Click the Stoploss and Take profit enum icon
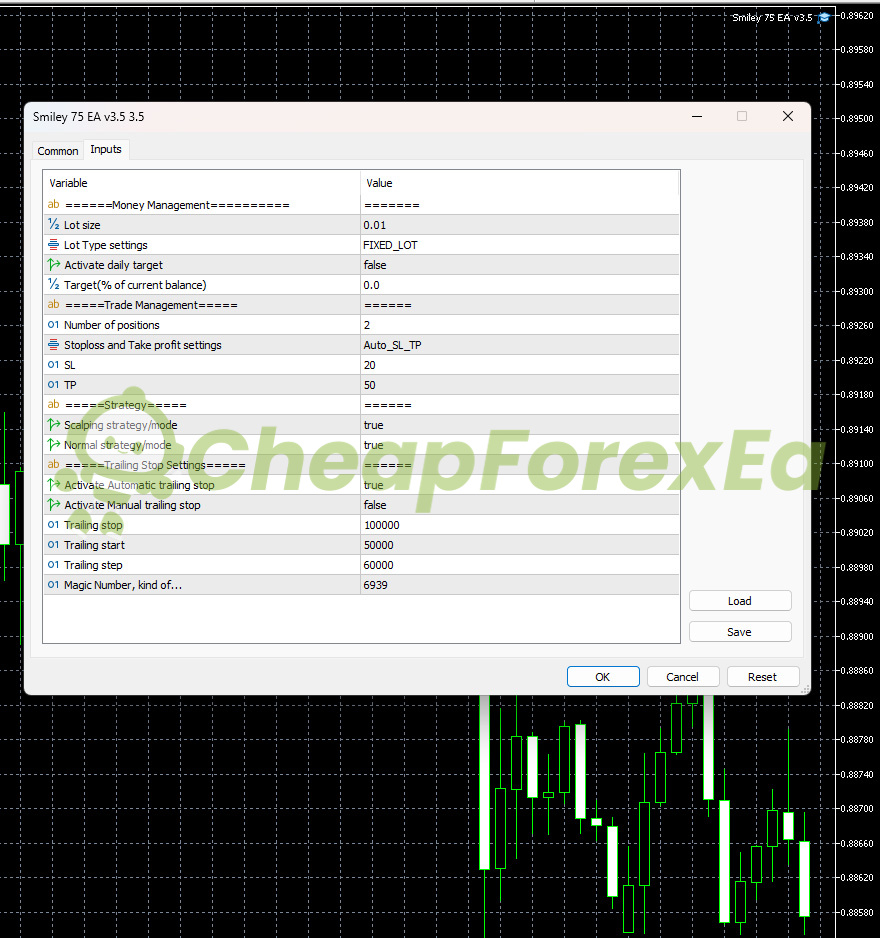The height and width of the screenshot is (938, 880). [x=53, y=345]
